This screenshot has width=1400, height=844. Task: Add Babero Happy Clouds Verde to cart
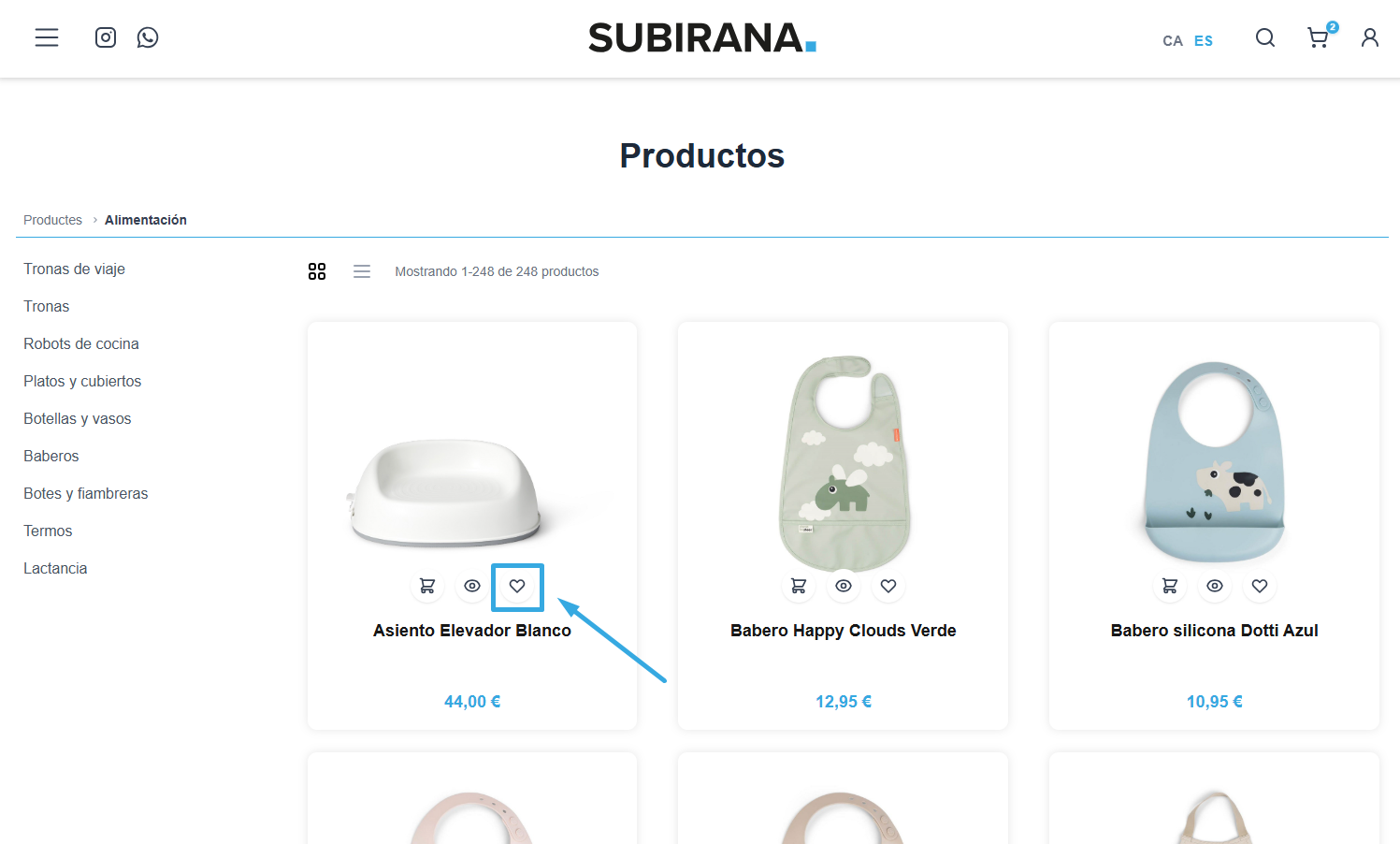[x=799, y=586]
